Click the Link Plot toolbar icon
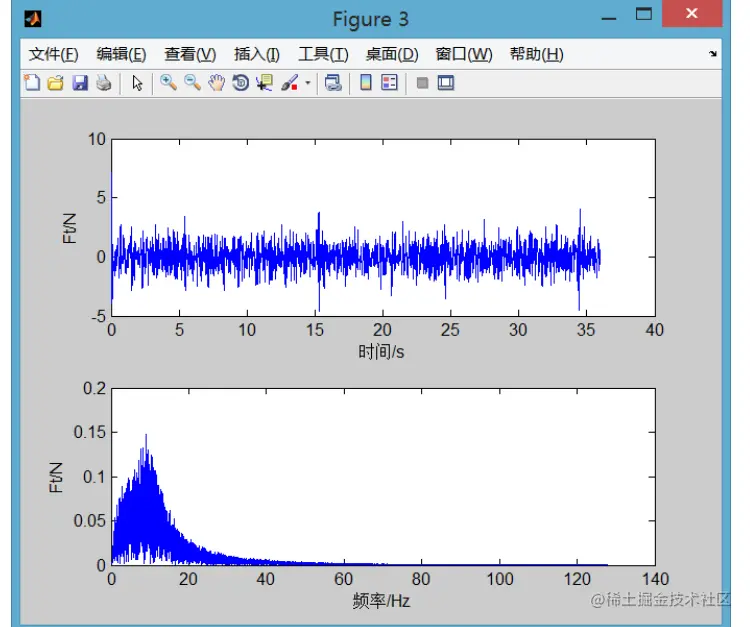This screenshot has width=750, height=627. click(333, 83)
